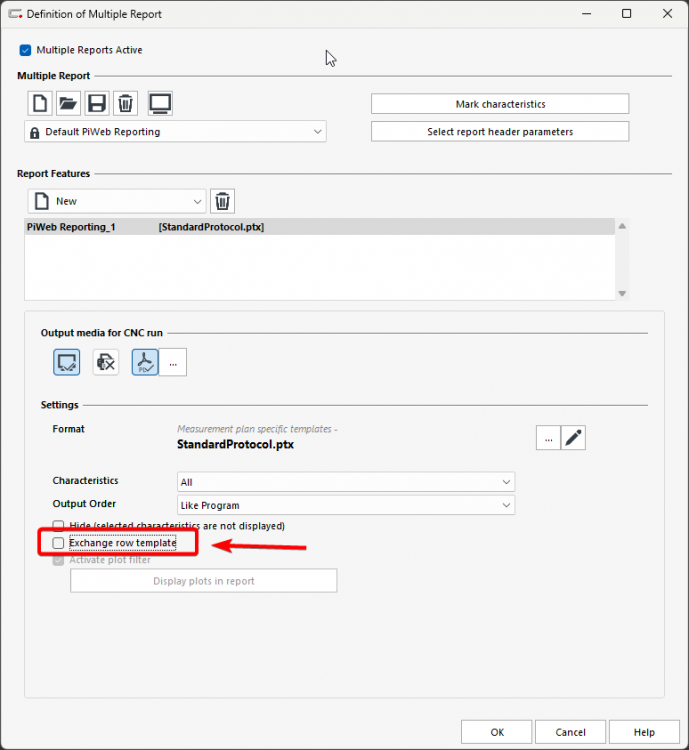Open Output Order dropdown showing Like Program

346,505
